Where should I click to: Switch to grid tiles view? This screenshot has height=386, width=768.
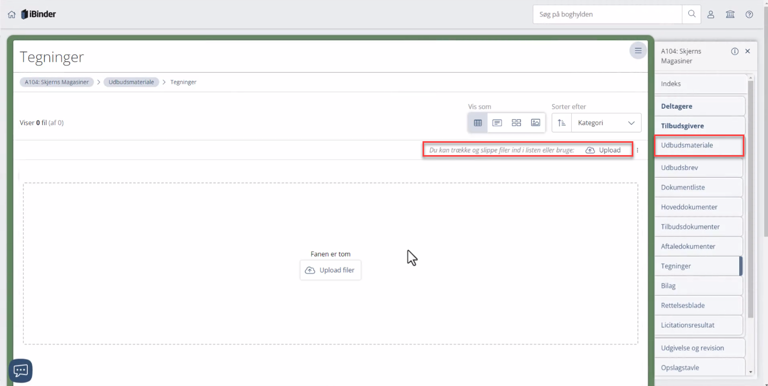pyautogui.click(x=516, y=123)
